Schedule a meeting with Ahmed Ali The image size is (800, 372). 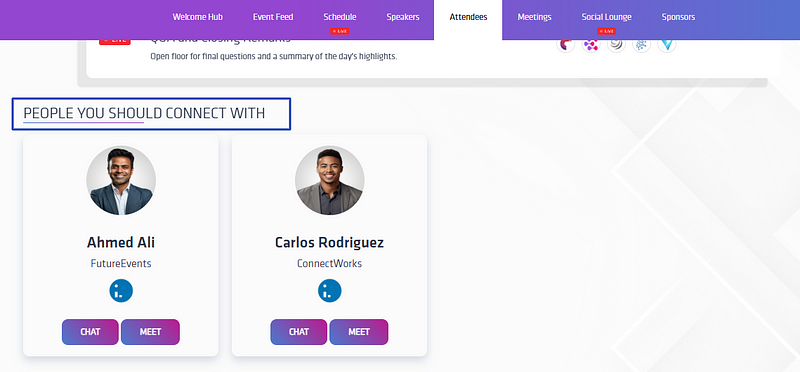pos(151,332)
